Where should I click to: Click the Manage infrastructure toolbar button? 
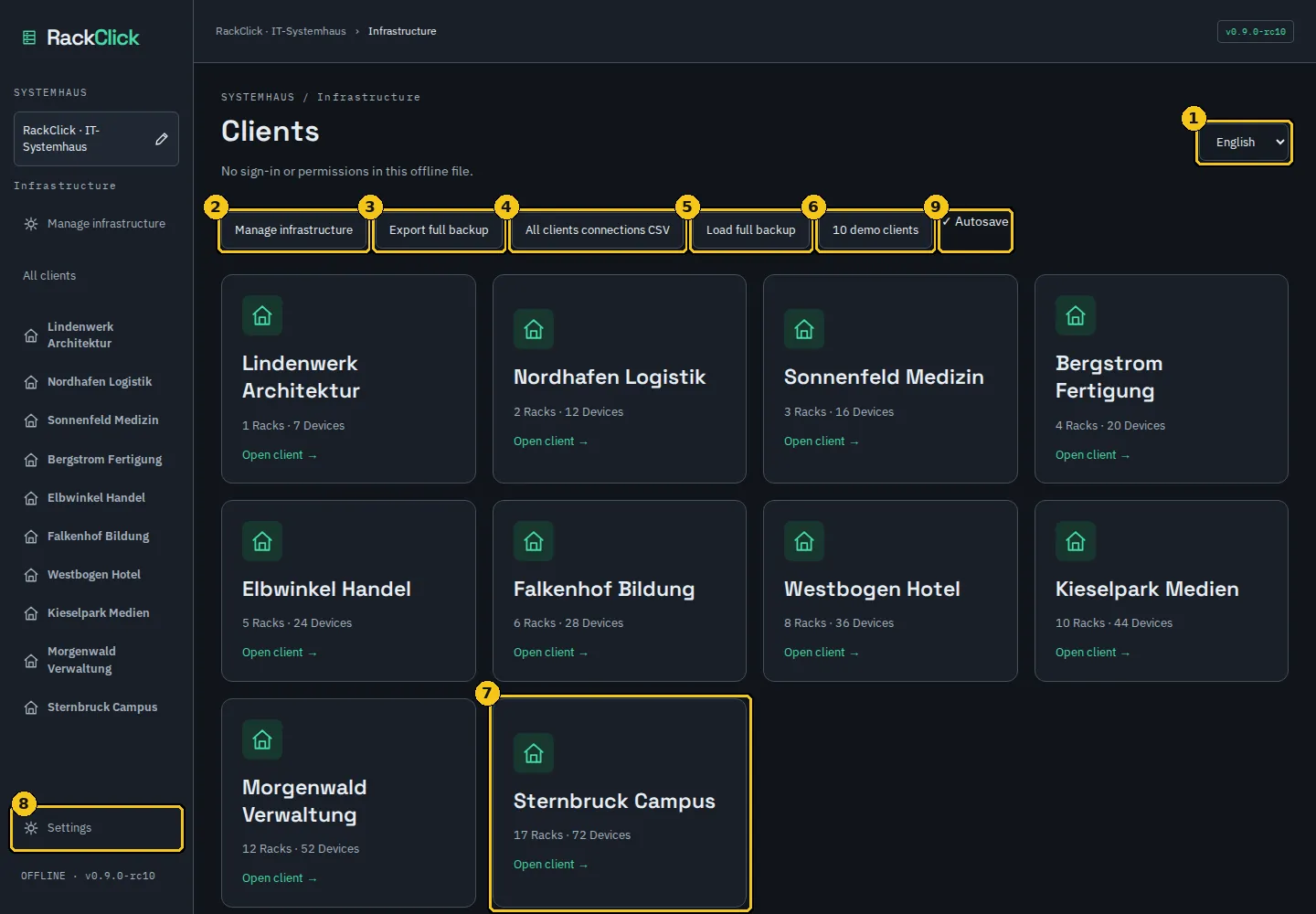click(x=293, y=230)
